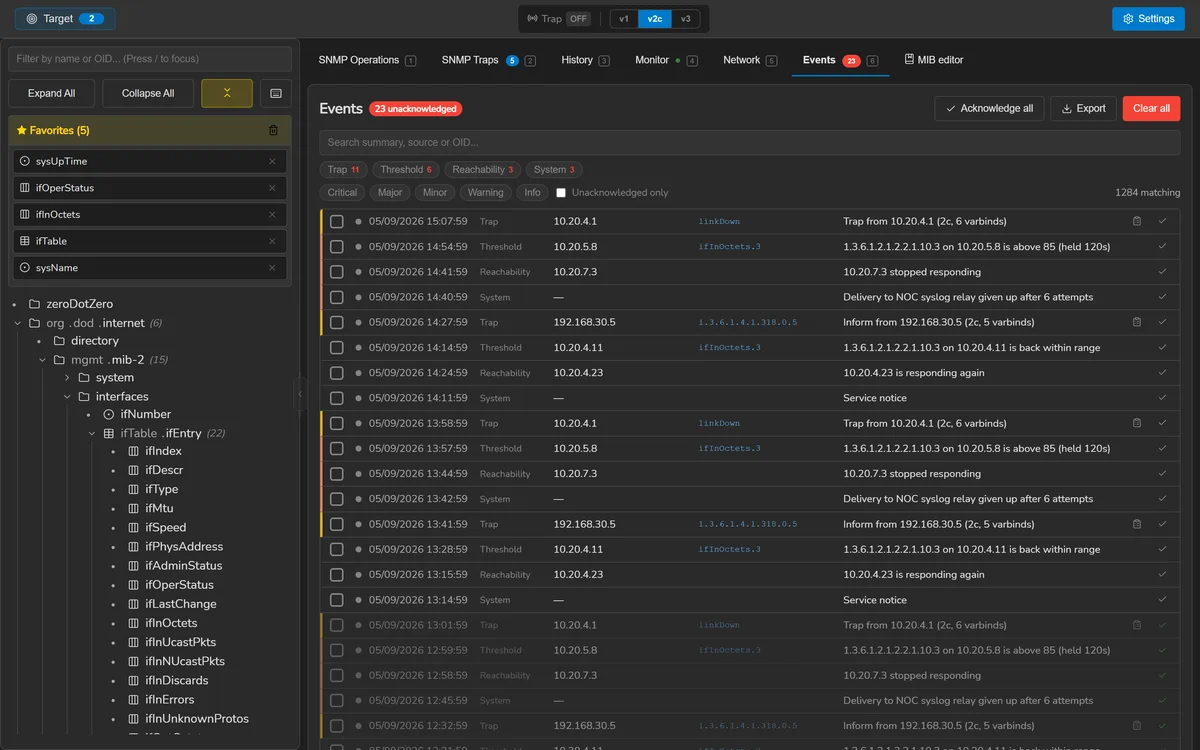
Task: Acknowledge the 13:28:59 back within range event
Action: [1162, 549]
